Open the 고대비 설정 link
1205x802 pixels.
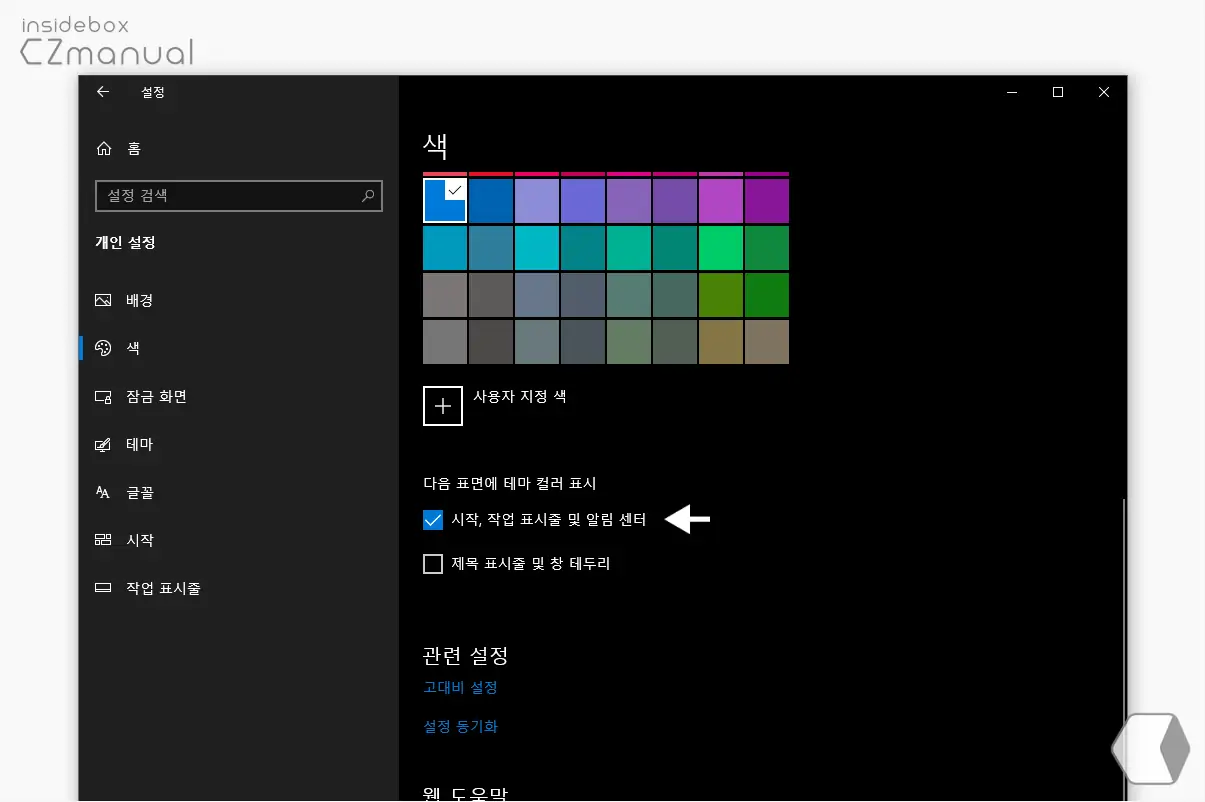pos(460,688)
